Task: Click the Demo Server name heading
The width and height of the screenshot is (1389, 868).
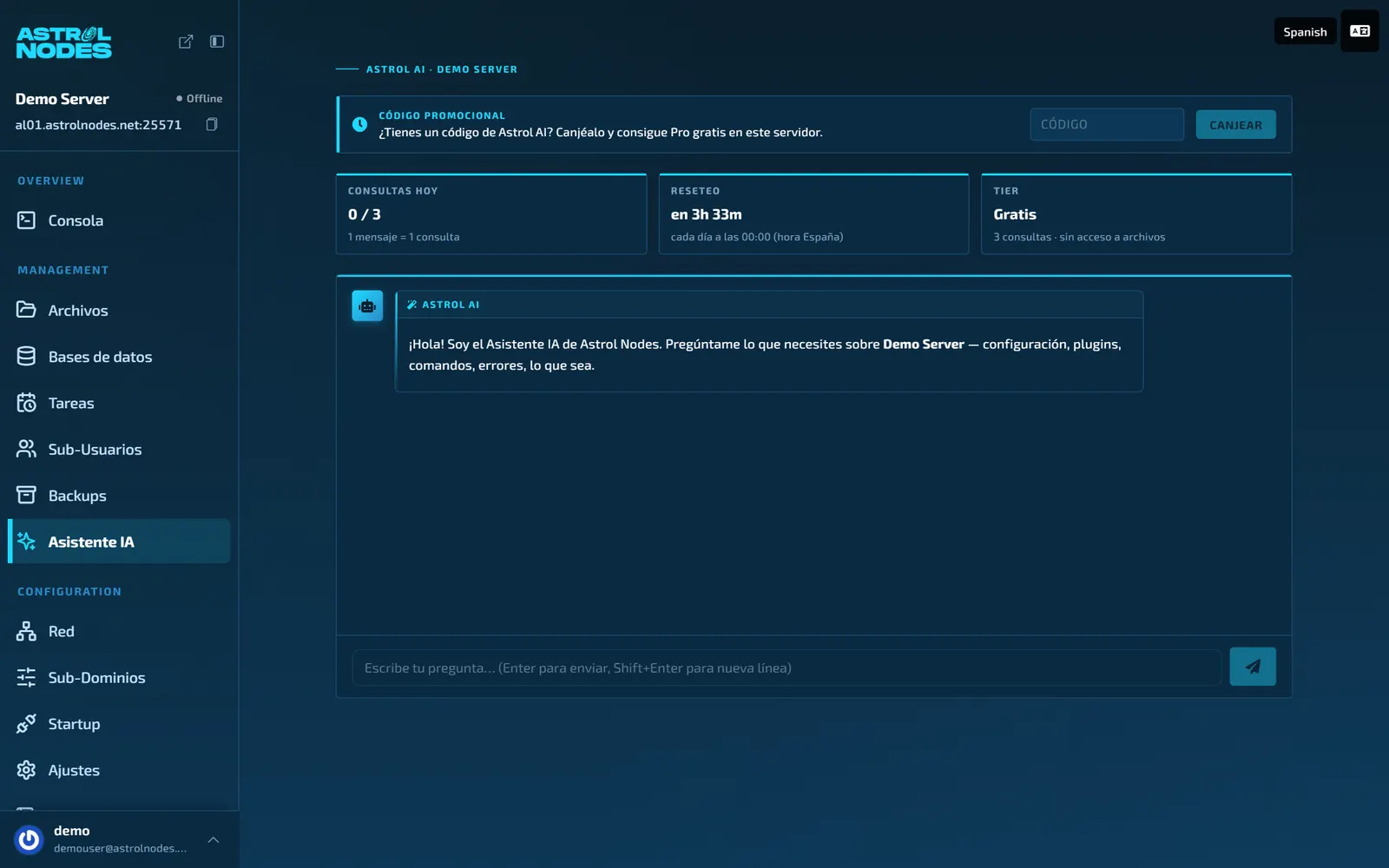Action: [x=63, y=99]
